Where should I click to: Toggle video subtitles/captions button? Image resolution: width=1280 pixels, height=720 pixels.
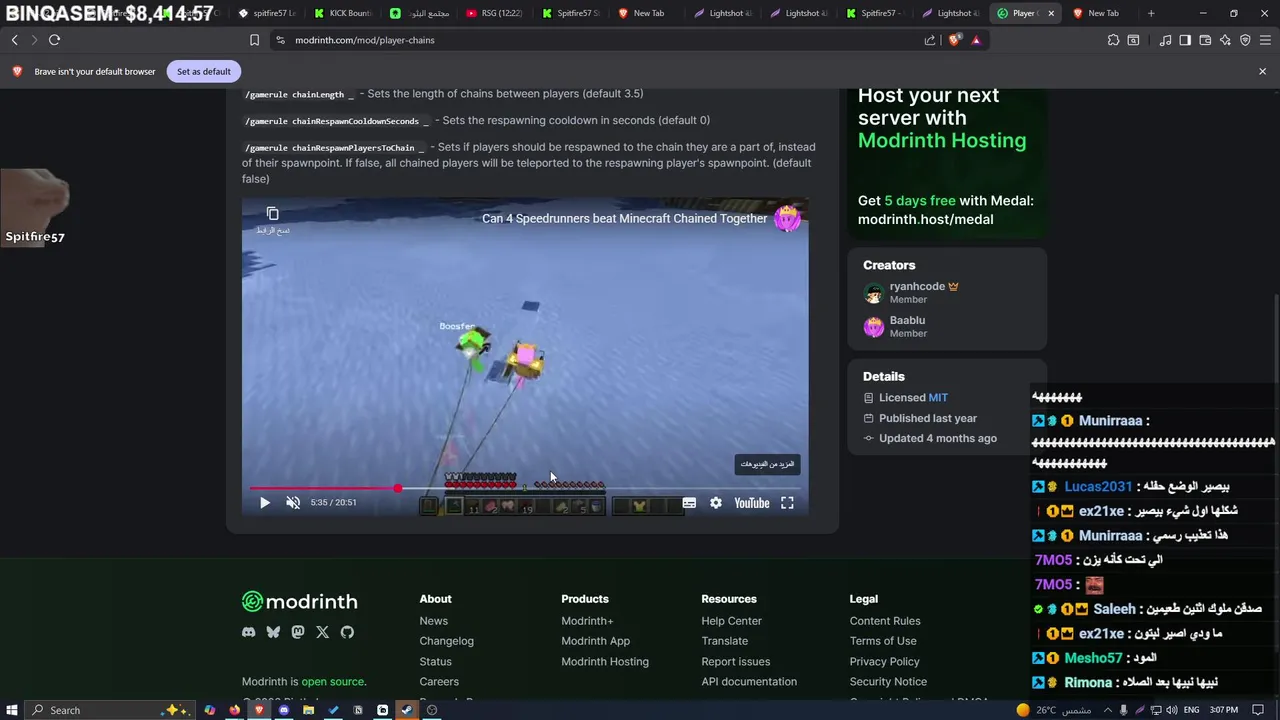[x=689, y=503]
